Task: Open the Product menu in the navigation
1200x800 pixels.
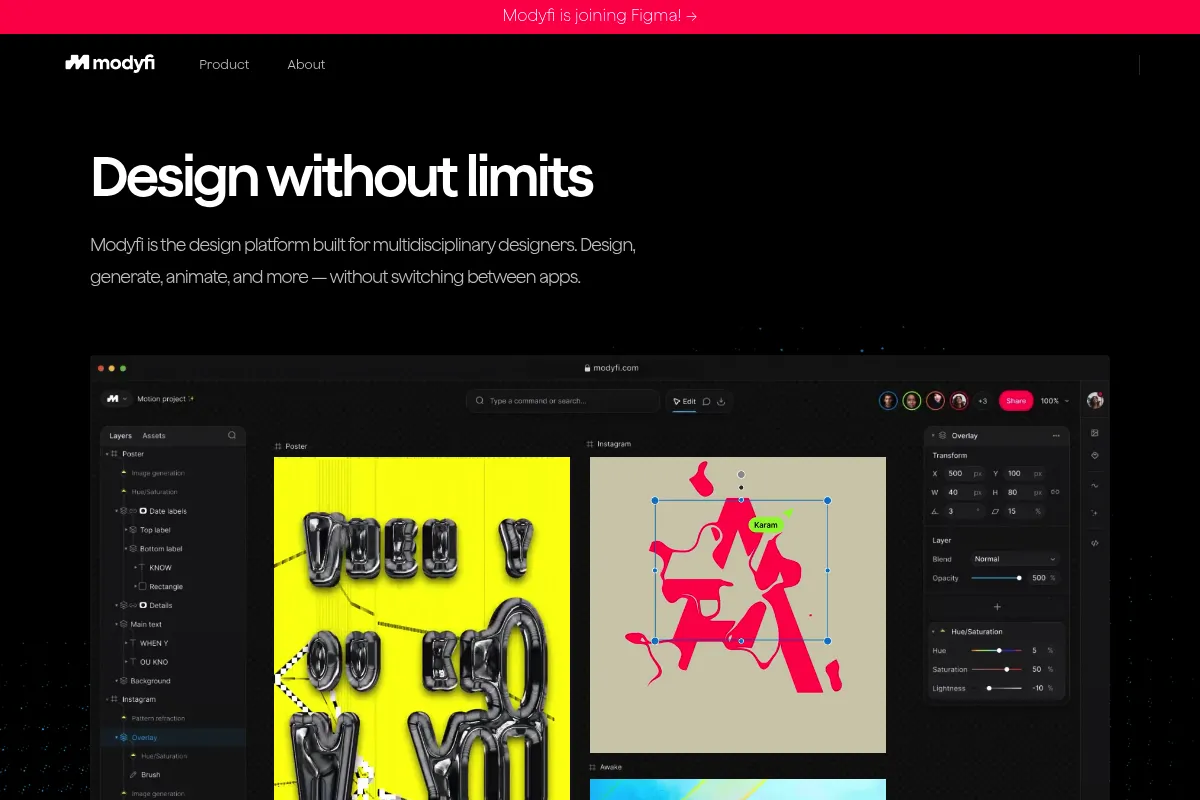Action: click(224, 64)
